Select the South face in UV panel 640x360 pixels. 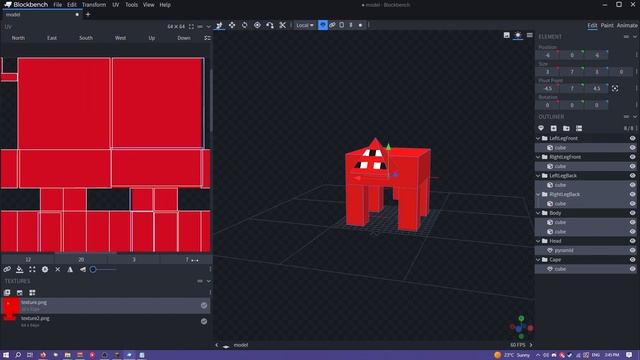[x=86, y=38]
